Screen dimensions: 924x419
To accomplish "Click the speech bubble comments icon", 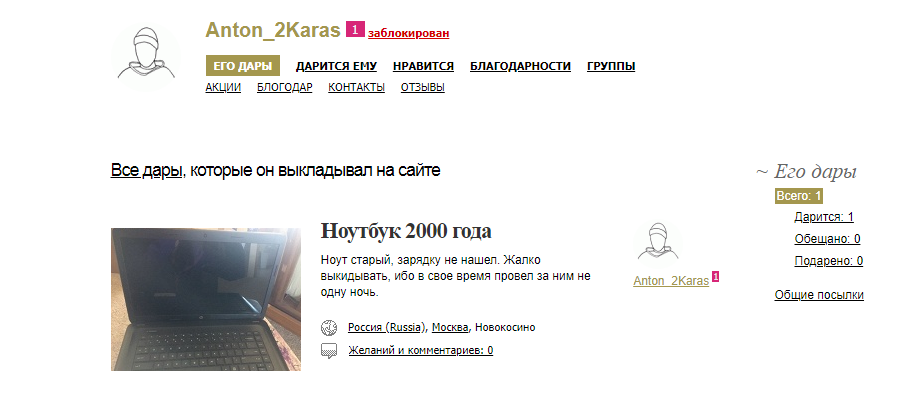I will click(x=329, y=351).
